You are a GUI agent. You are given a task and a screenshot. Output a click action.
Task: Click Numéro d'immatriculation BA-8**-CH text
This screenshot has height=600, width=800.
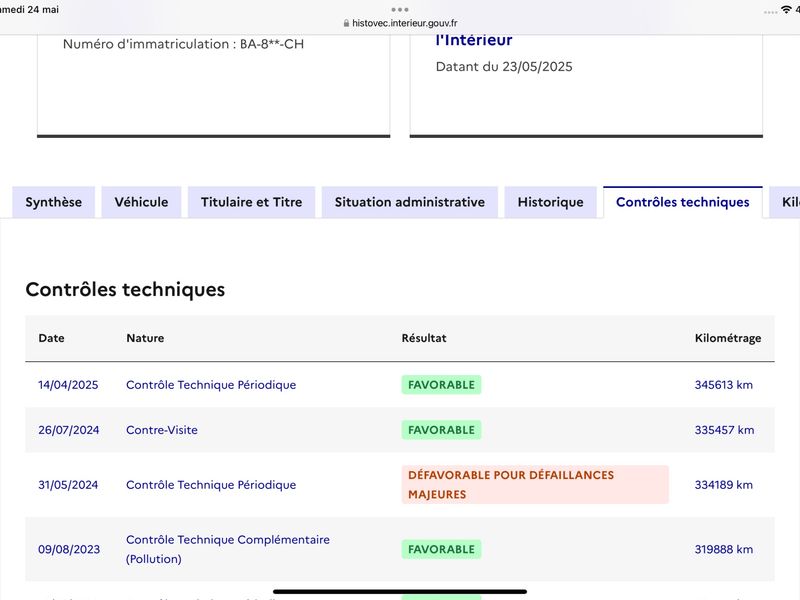pyautogui.click(x=183, y=44)
